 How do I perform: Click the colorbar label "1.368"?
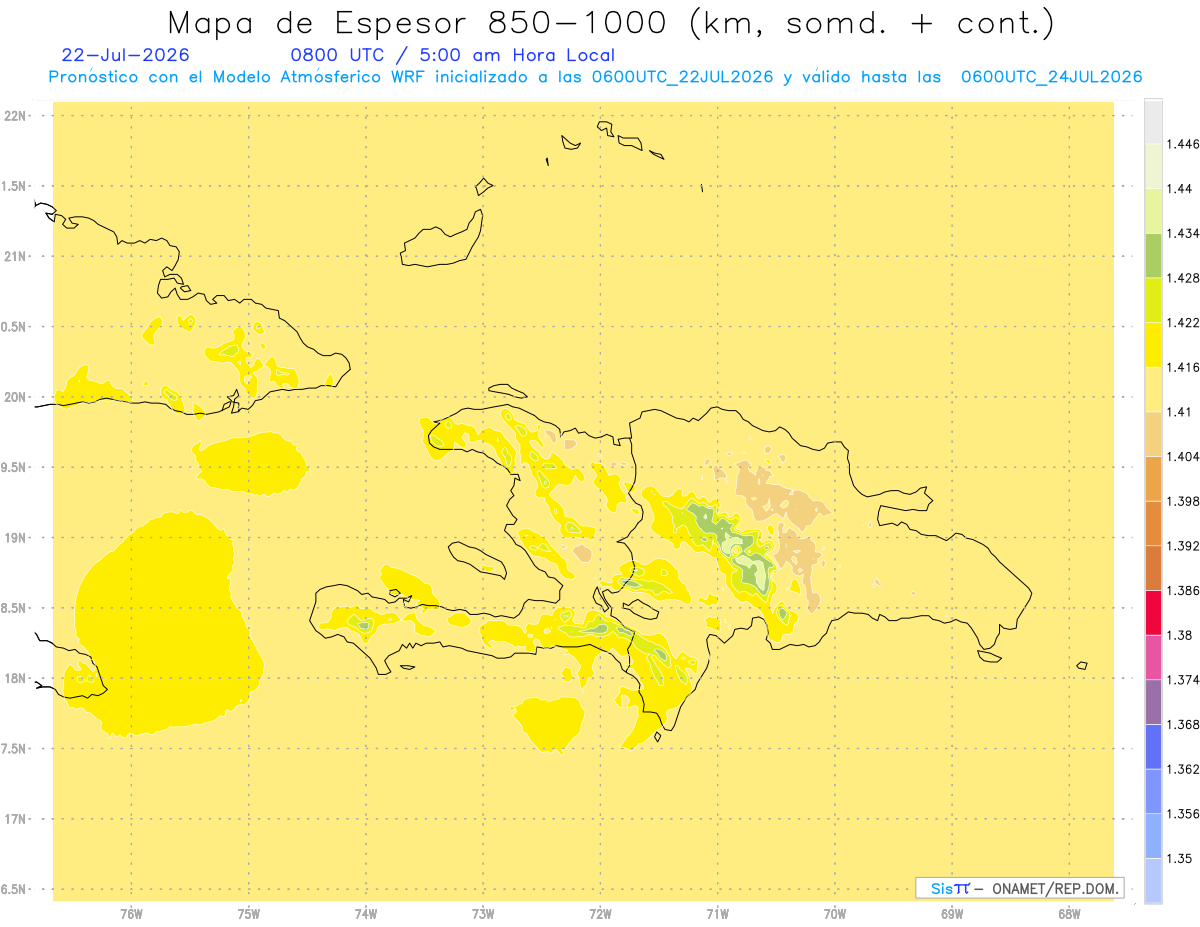pyautogui.click(x=1182, y=724)
